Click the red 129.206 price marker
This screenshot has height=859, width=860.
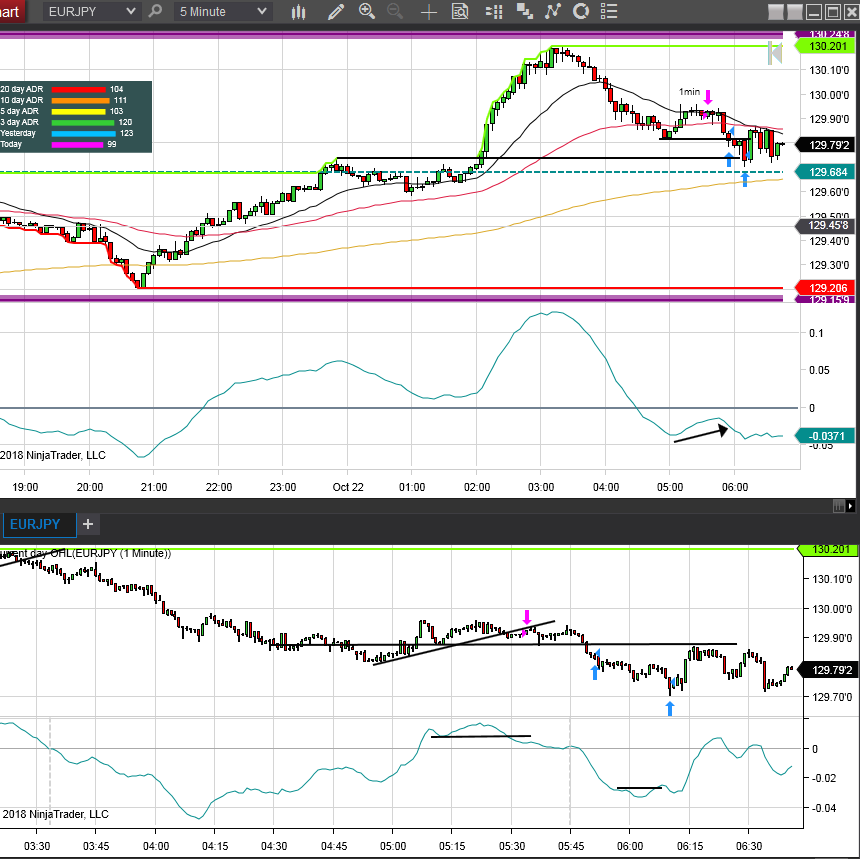pyautogui.click(x=824, y=288)
